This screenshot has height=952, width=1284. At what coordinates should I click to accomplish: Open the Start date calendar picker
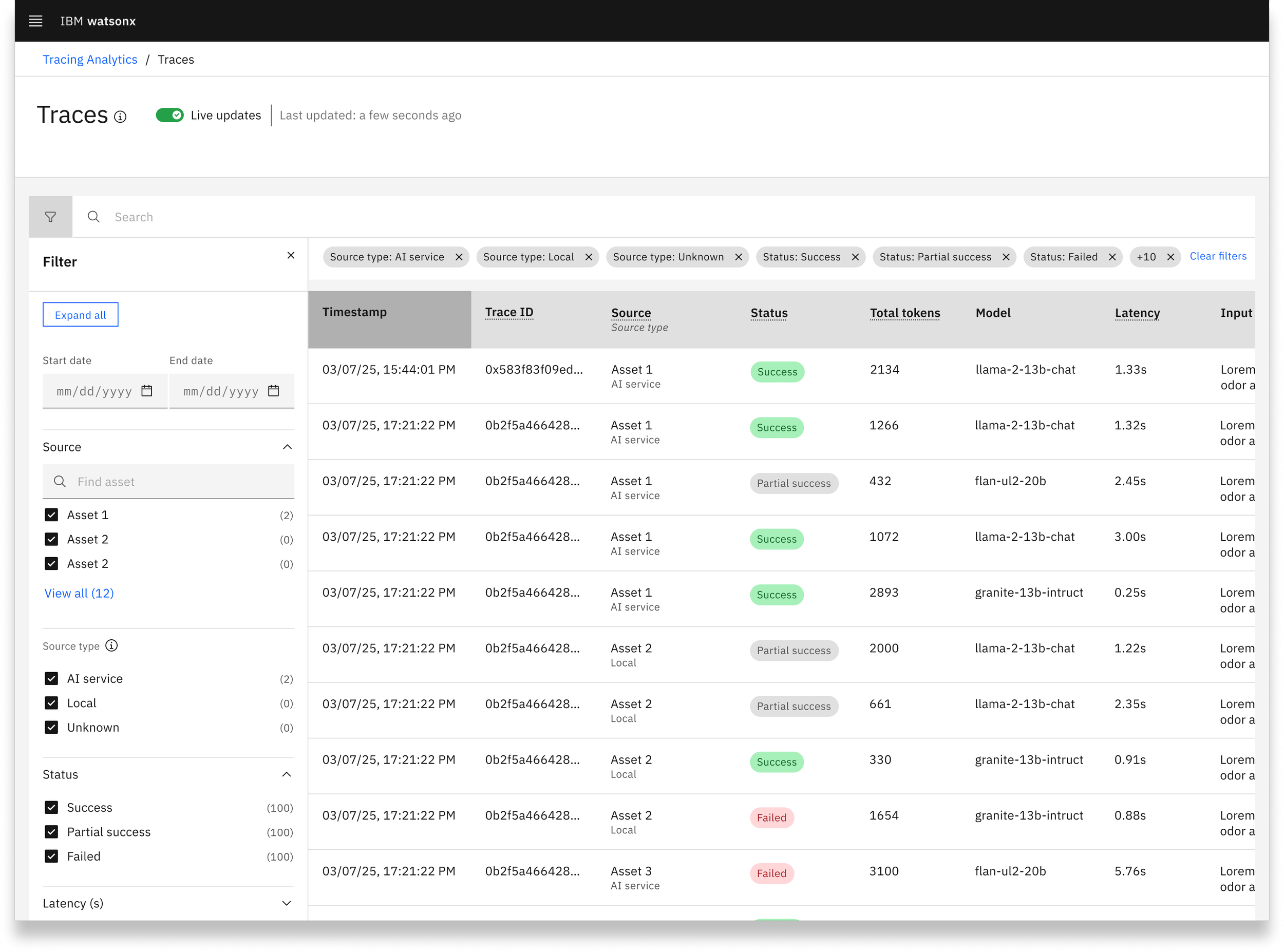147,391
